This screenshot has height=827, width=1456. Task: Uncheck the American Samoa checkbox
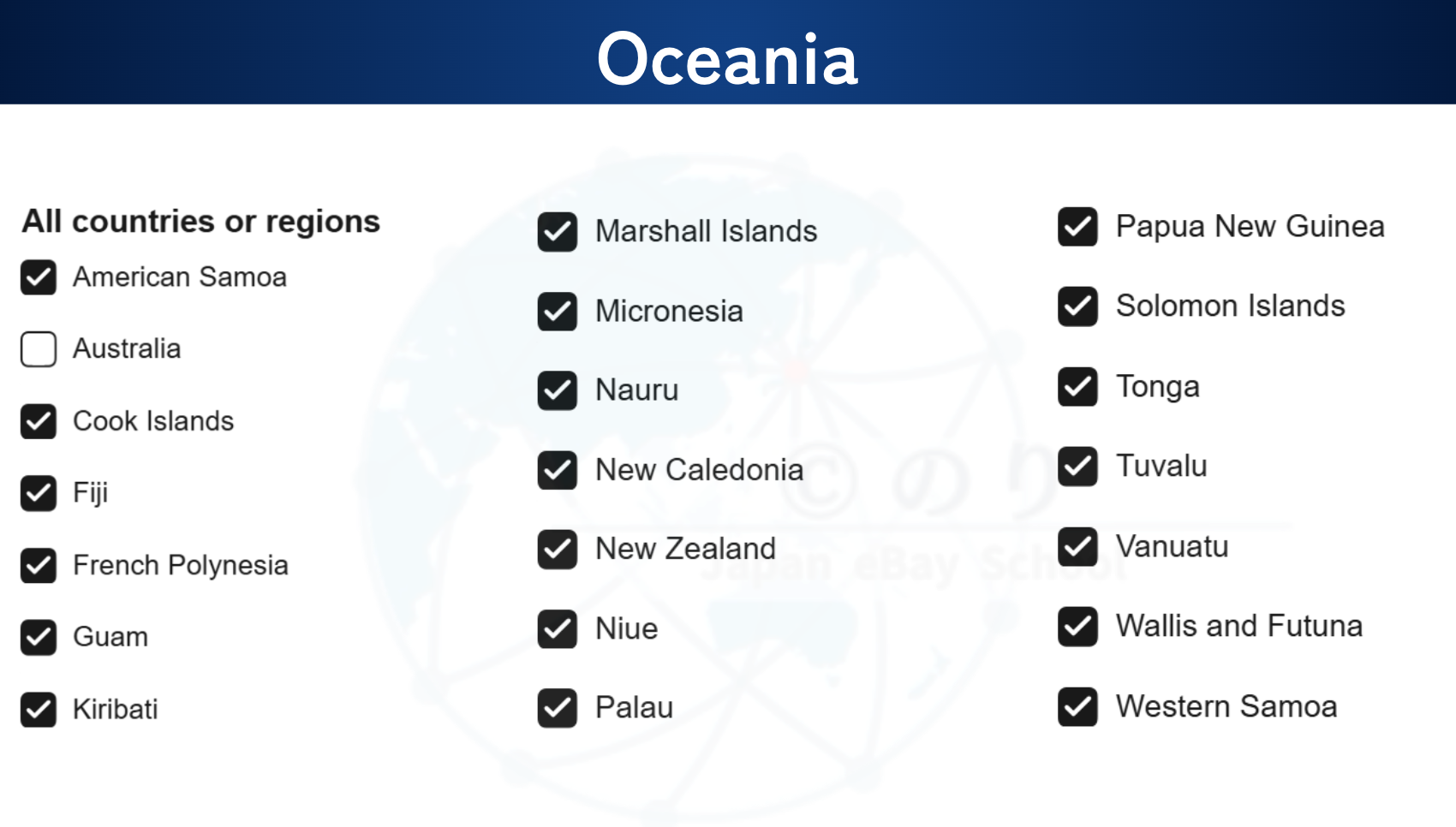click(x=39, y=277)
